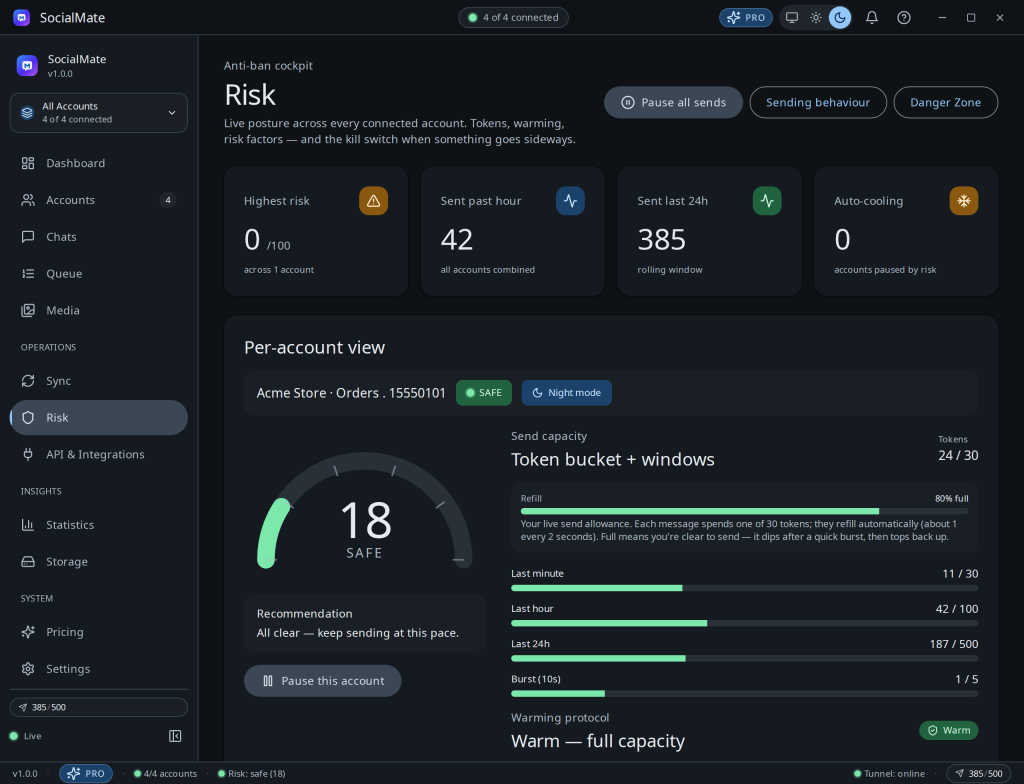Select the Risk shield icon
This screenshot has height=784, width=1024.
coord(28,417)
